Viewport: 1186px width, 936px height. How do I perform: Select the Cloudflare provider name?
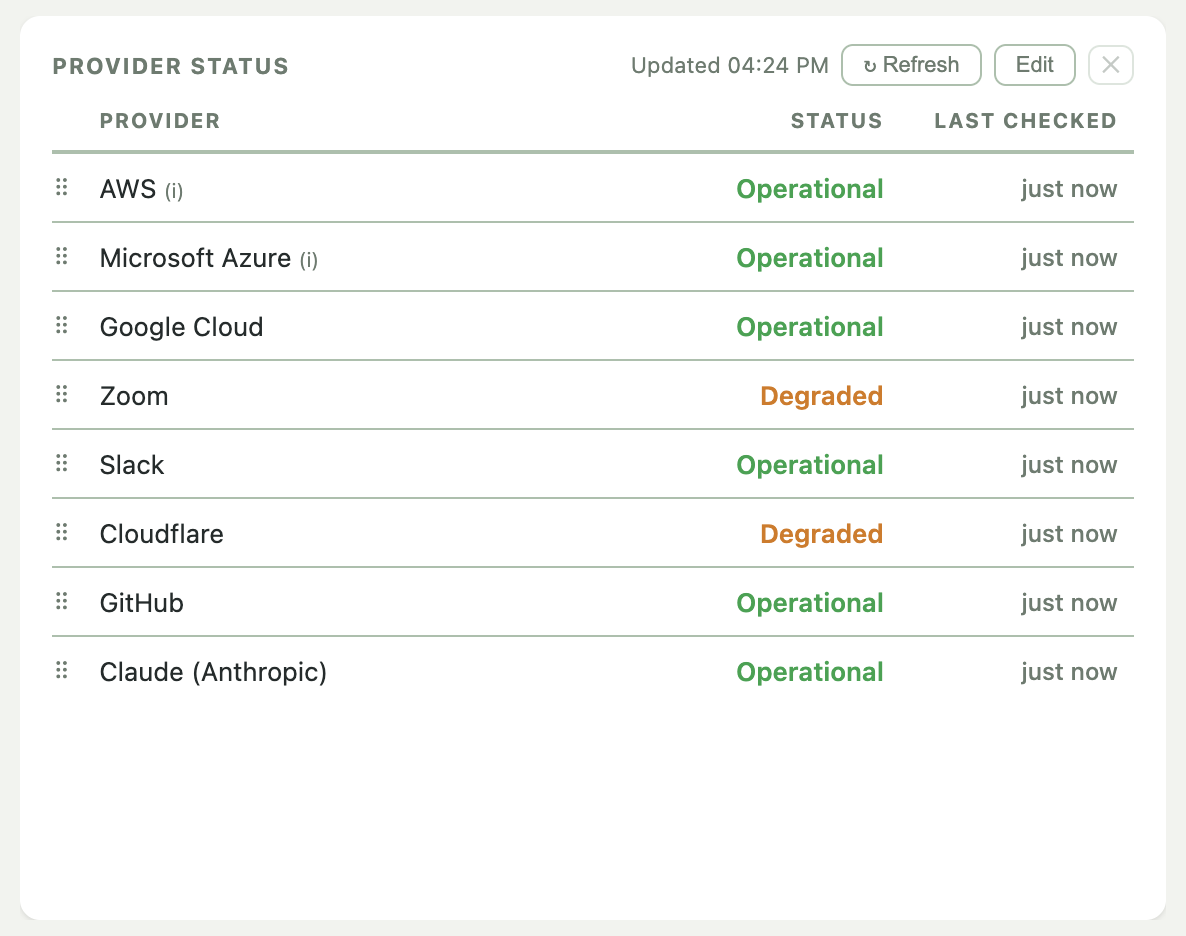(x=162, y=533)
